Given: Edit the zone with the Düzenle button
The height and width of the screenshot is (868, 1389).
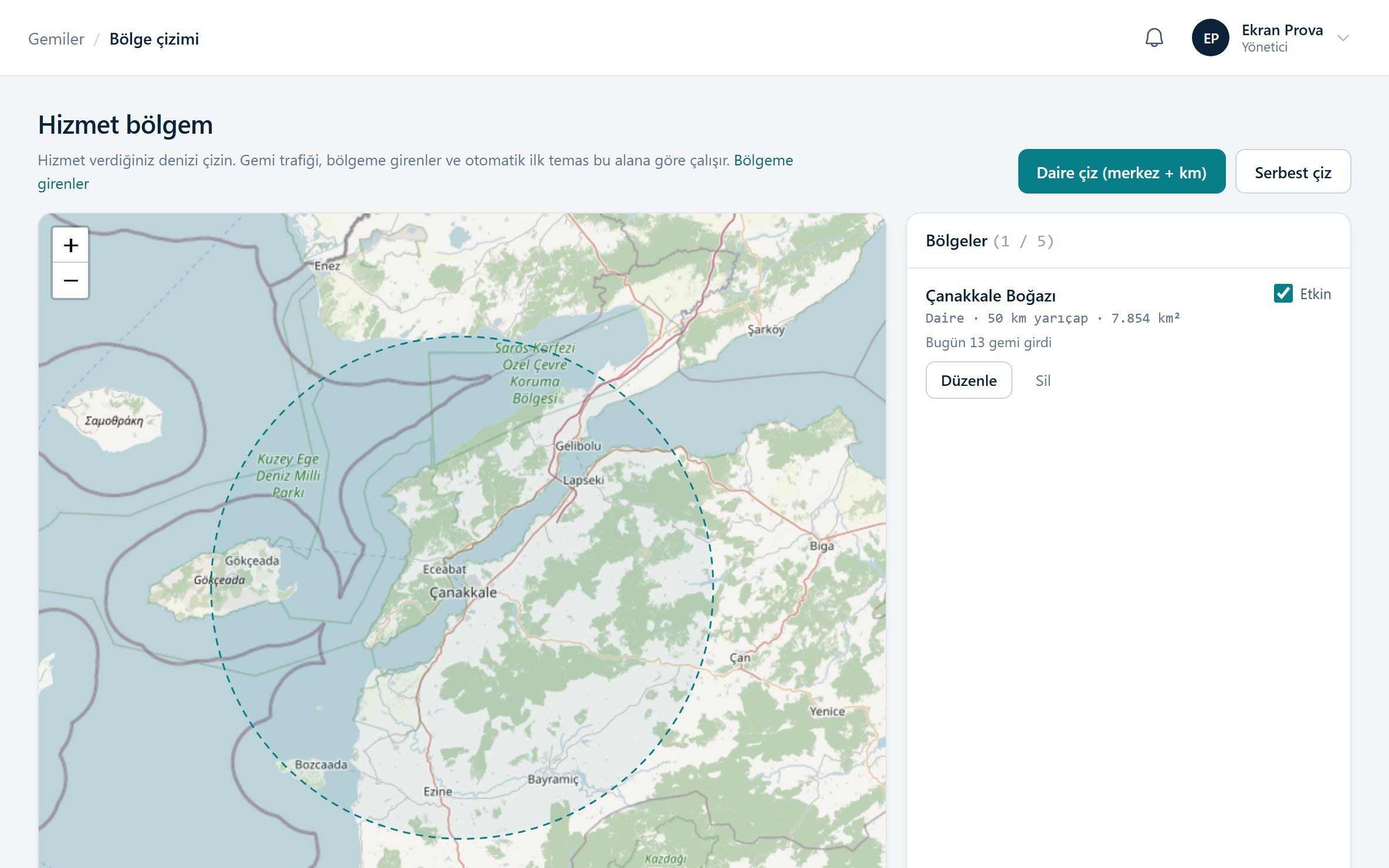Looking at the screenshot, I should (968, 380).
